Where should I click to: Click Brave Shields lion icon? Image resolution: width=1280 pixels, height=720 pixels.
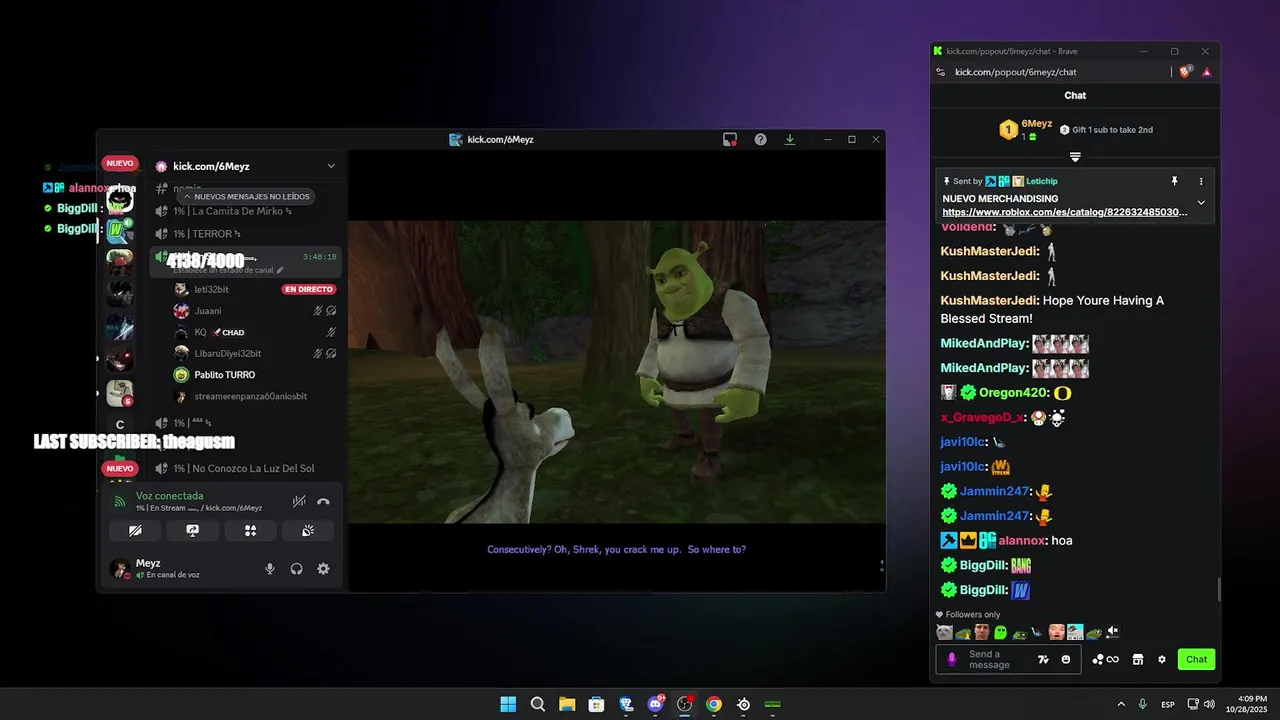pyautogui.click(x=1186, y=72)
